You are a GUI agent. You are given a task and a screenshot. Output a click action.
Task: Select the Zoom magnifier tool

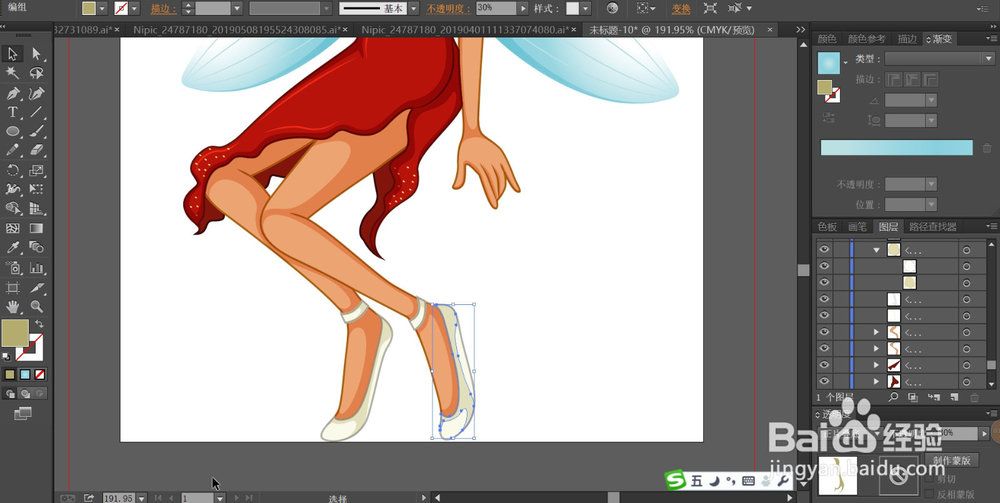click(36, 307)
